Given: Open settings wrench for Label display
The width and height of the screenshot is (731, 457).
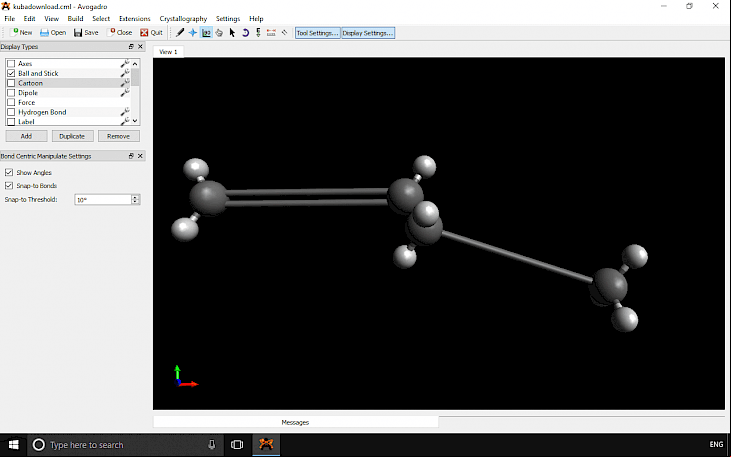Looking at the screenshot, I should [124, 121].
